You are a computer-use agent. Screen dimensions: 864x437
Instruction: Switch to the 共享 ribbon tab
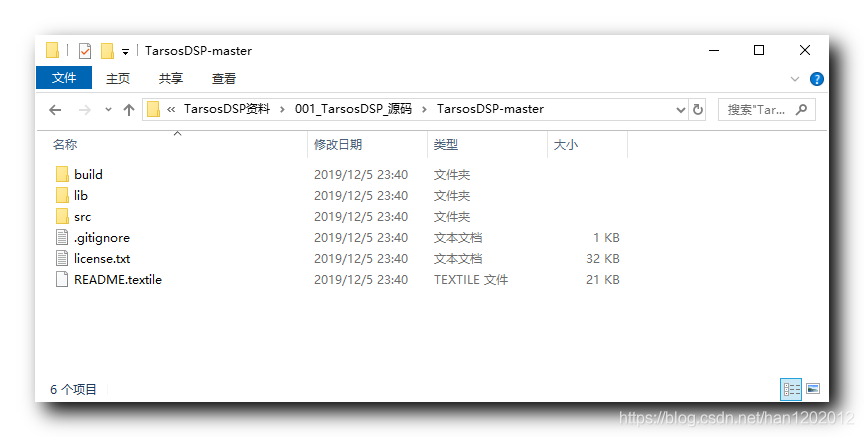pyautogui.click(x=171, y=79)
